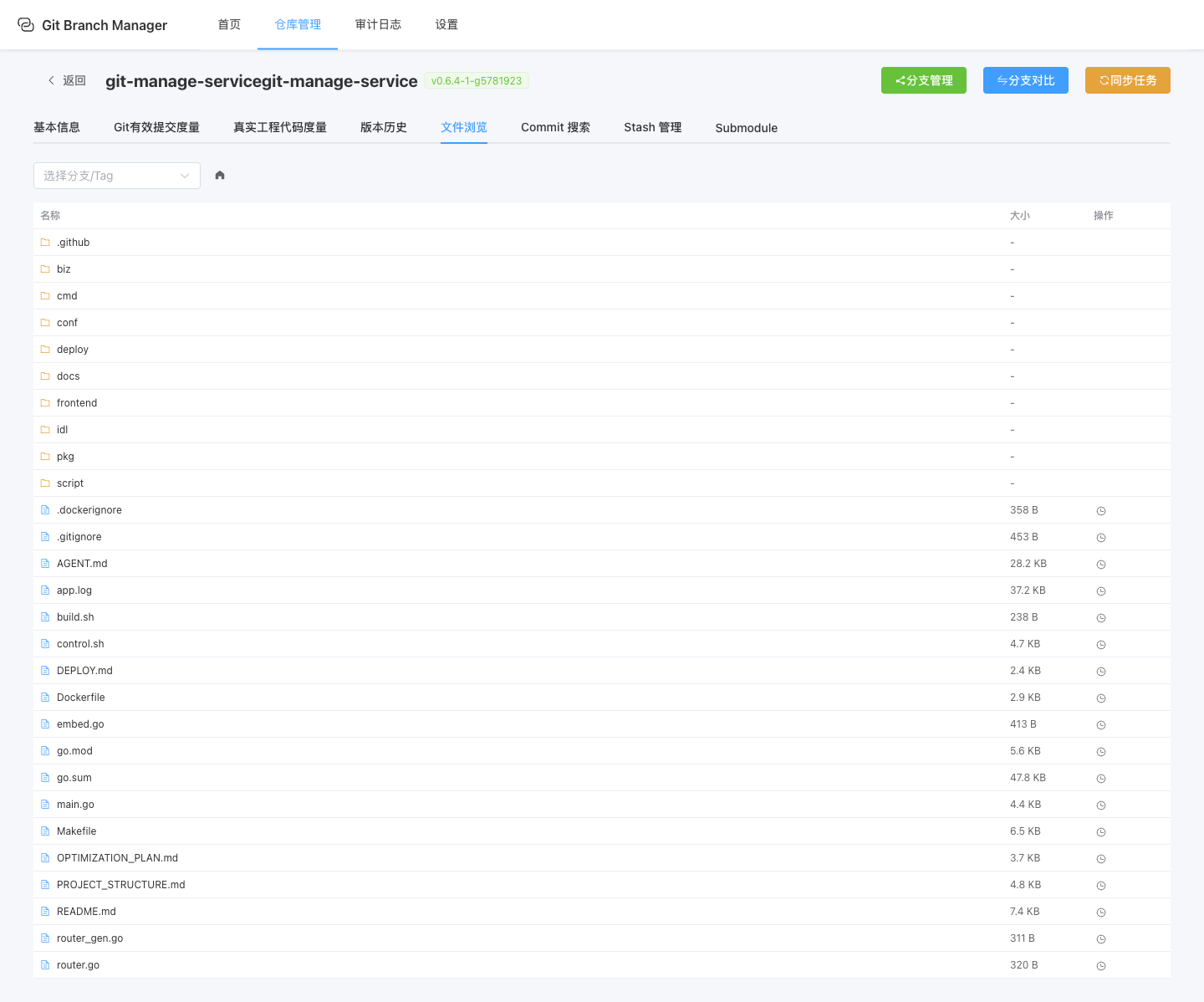The width and height of the screenshot is (1204, 1002).
Task: Open the .github folder icon
Action: tap(45, 243)
